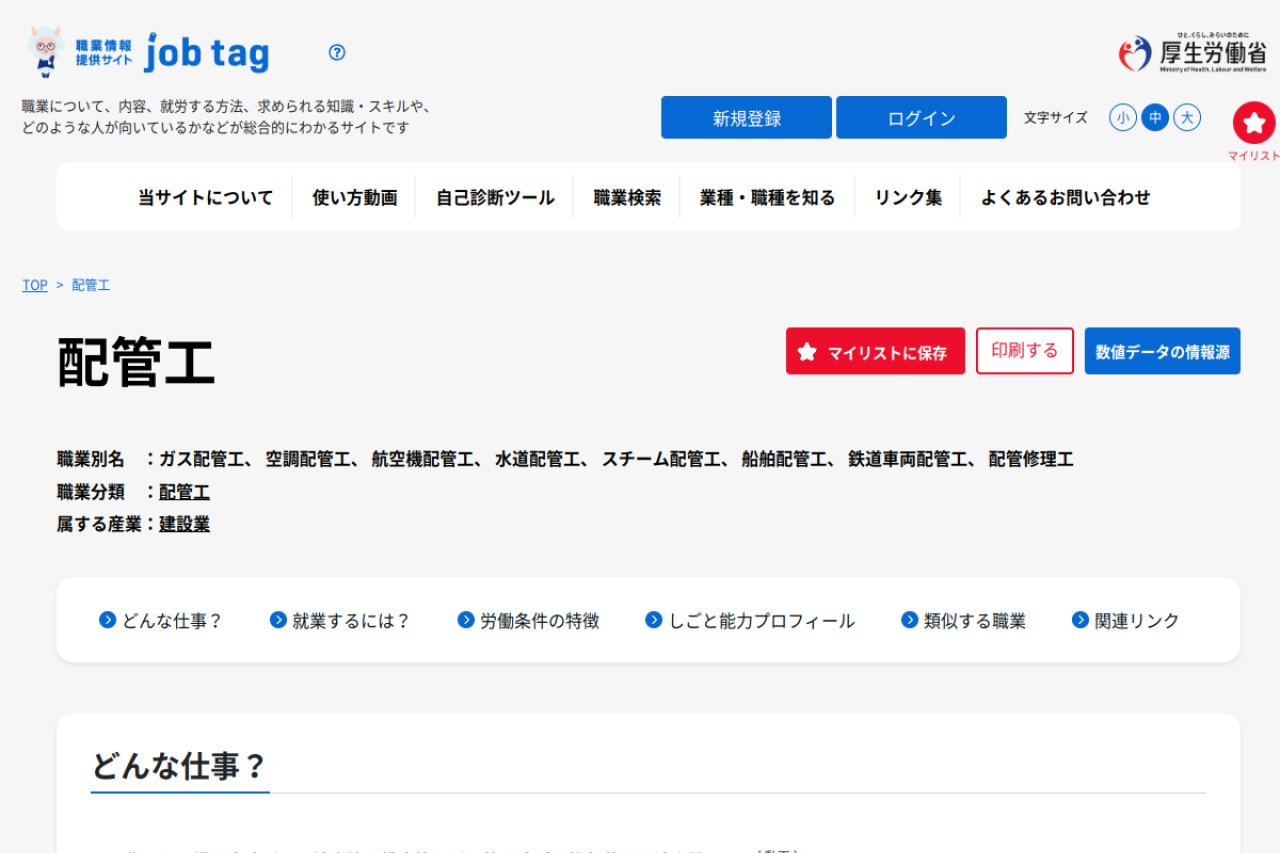Click arrow icon beside 類似する職業 anchor

click(x=910, y=620)
